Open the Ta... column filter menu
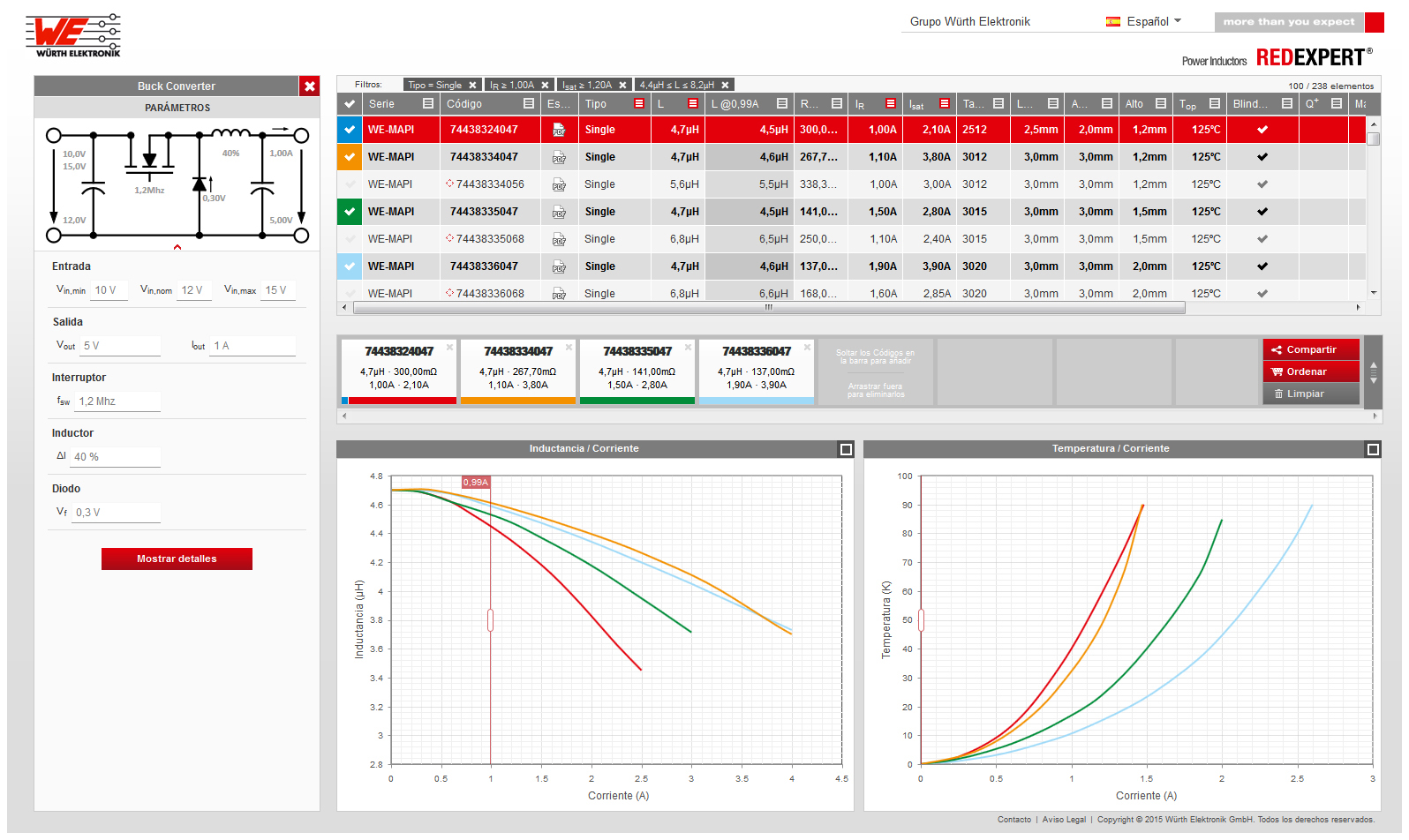The width and height of the screenshot is (1409, 840). coord(998,104)
